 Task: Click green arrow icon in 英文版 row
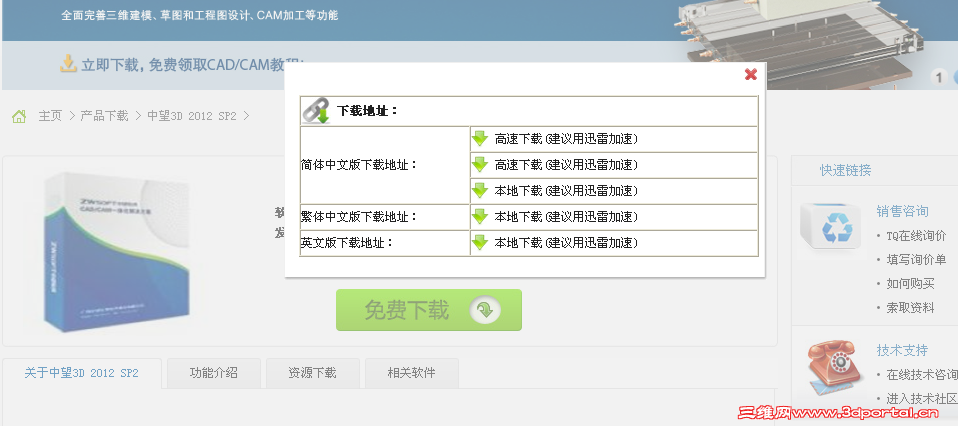click(x=480, y=243)
